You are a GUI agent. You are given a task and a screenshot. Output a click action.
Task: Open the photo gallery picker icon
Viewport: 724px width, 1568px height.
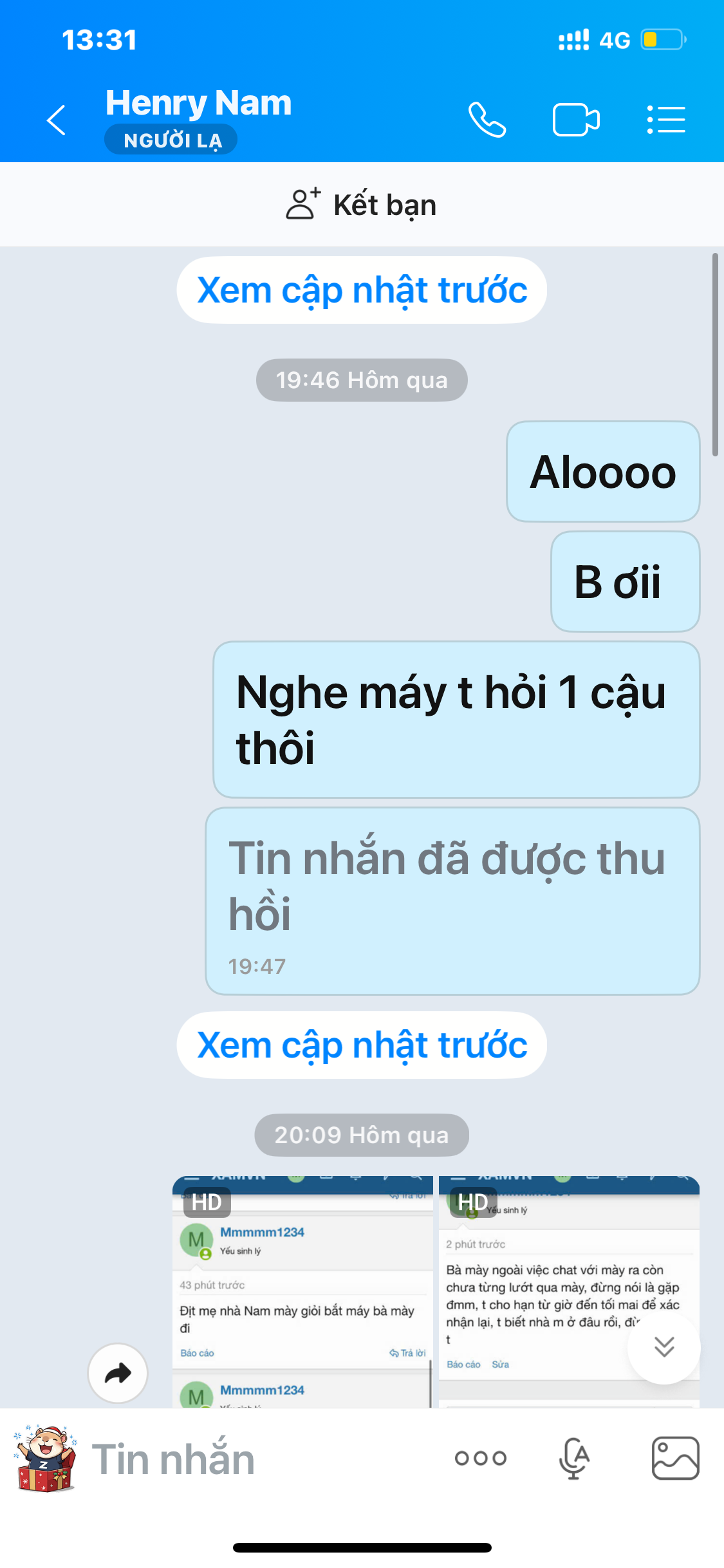[x=676, y=1458]
